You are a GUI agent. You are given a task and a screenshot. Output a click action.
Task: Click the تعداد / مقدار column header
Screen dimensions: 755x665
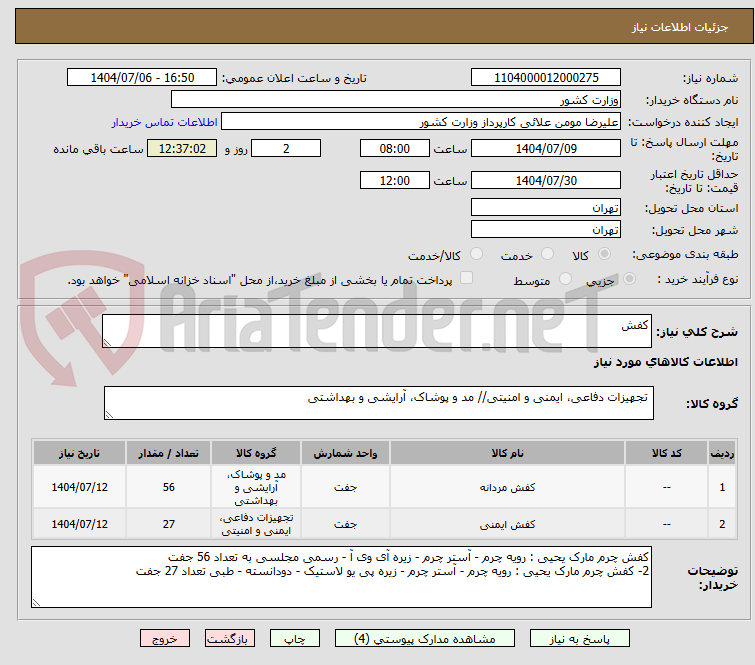pyautogui.click(x=169, y=453)
